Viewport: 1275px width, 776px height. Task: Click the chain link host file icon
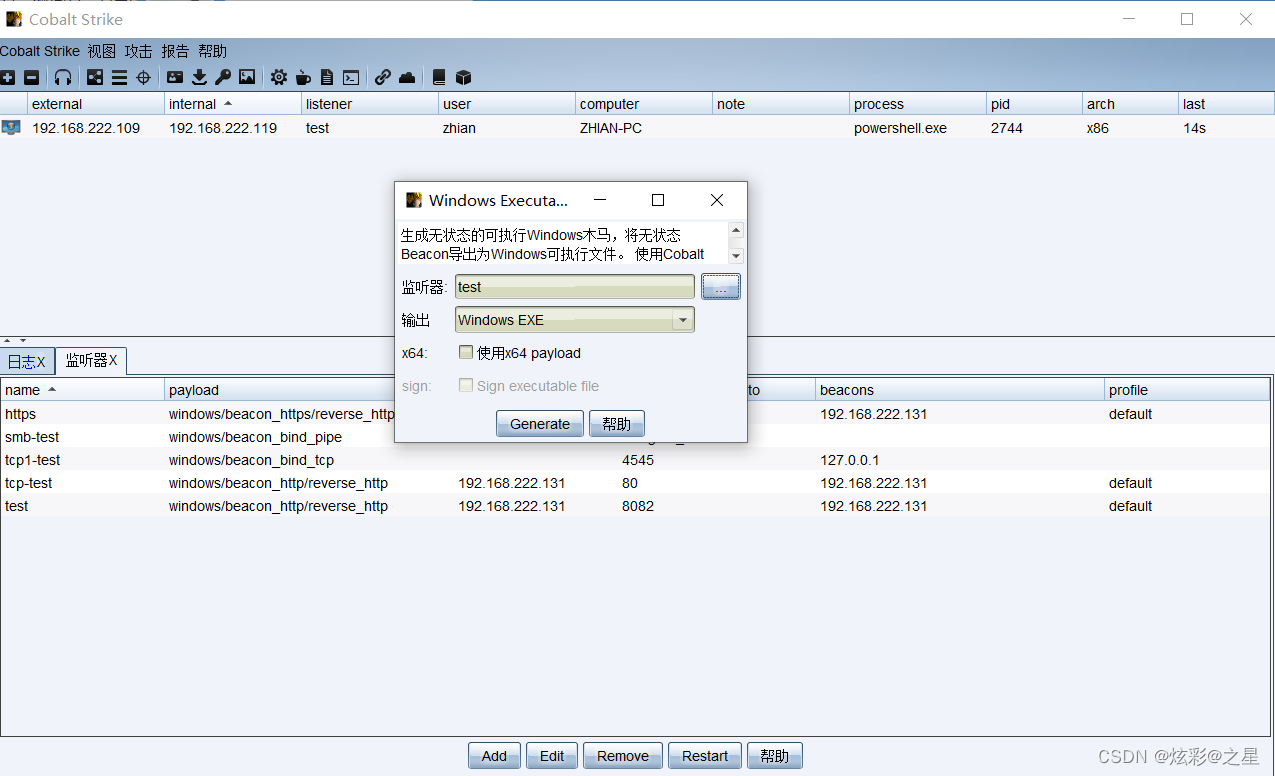[383, 77]
